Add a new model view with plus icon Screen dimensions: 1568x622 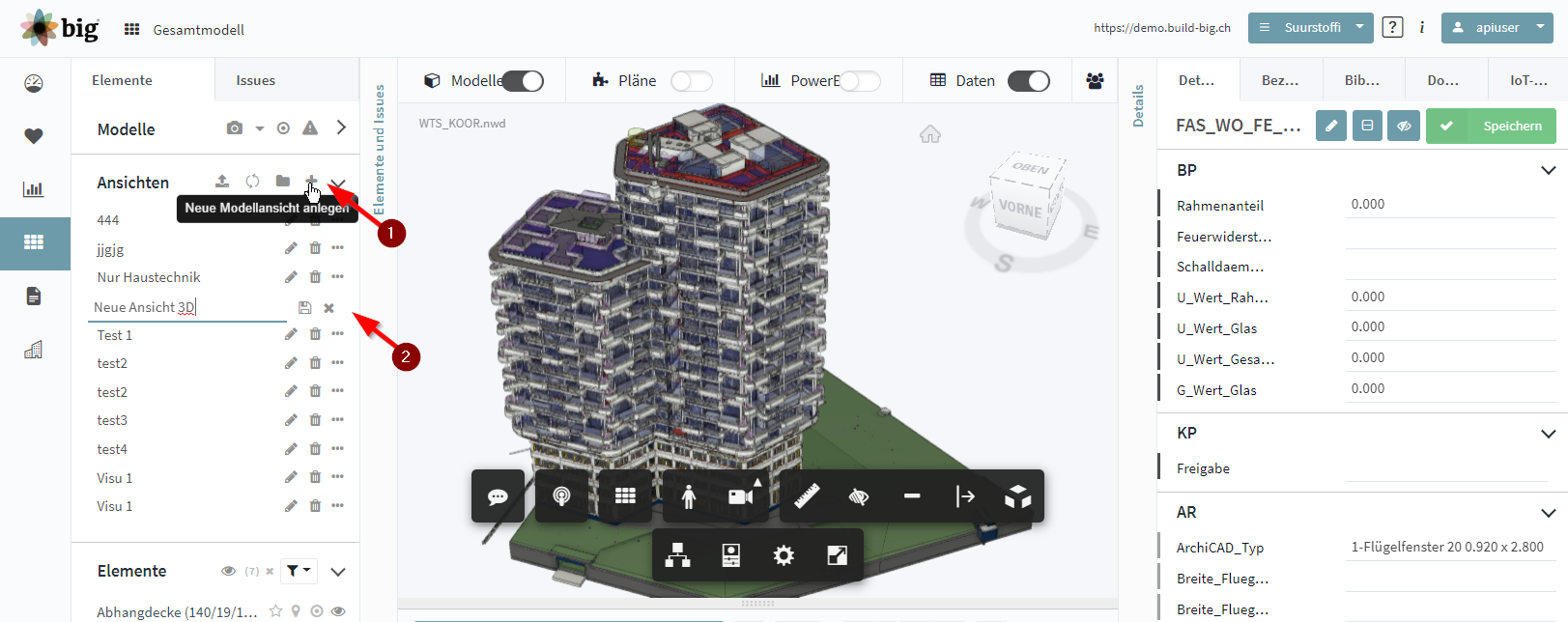pyautogui.click(x=311, y=181)
